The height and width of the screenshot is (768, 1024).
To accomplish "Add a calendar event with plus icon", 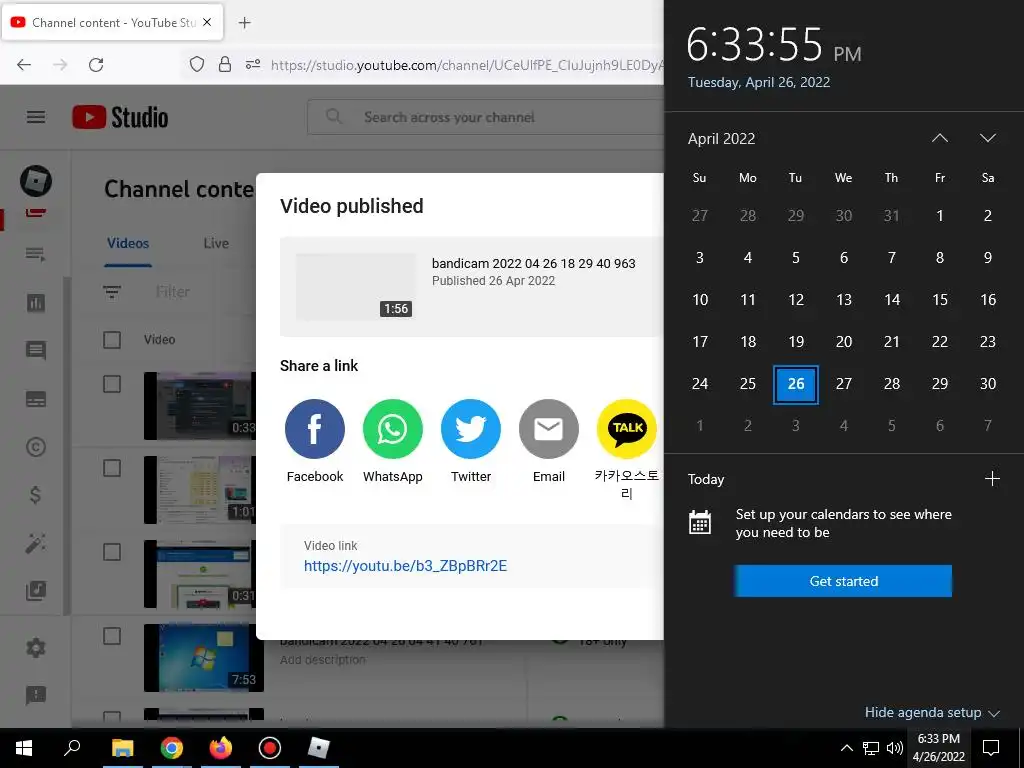I will coord(992,479).
